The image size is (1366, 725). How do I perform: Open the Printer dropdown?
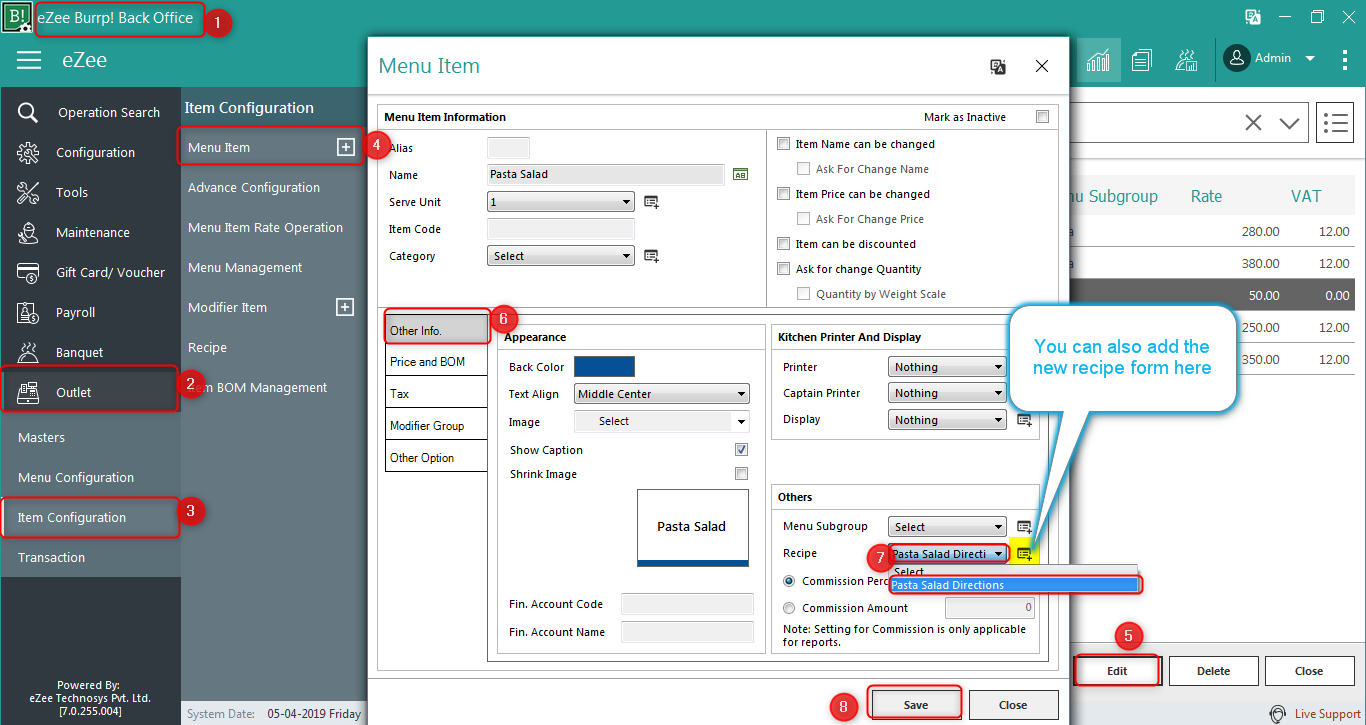point(947,367)
